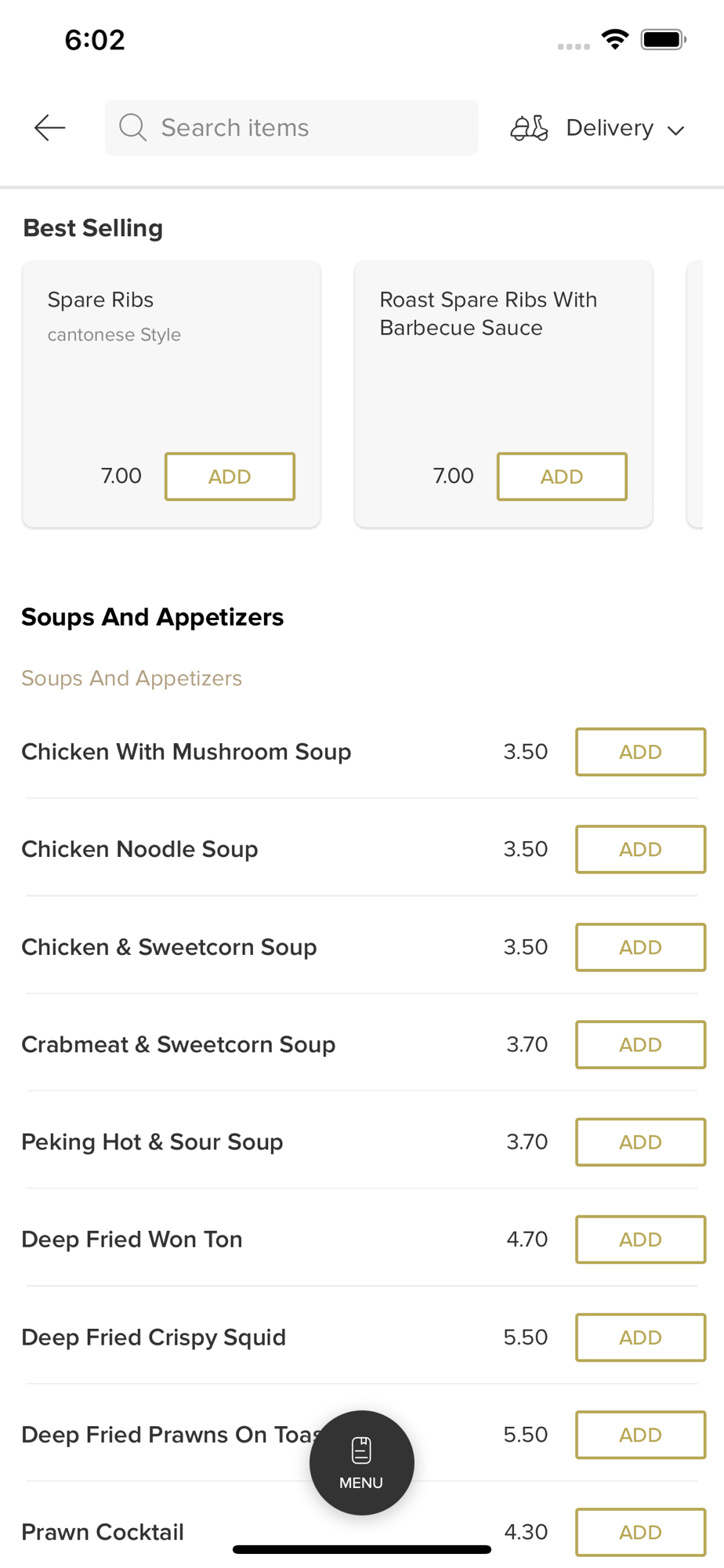The height and width of the screenshot is (1568, 724).
Task: Add Peking Hot & Sour Soup
Action: click(x=640, y=1142)
